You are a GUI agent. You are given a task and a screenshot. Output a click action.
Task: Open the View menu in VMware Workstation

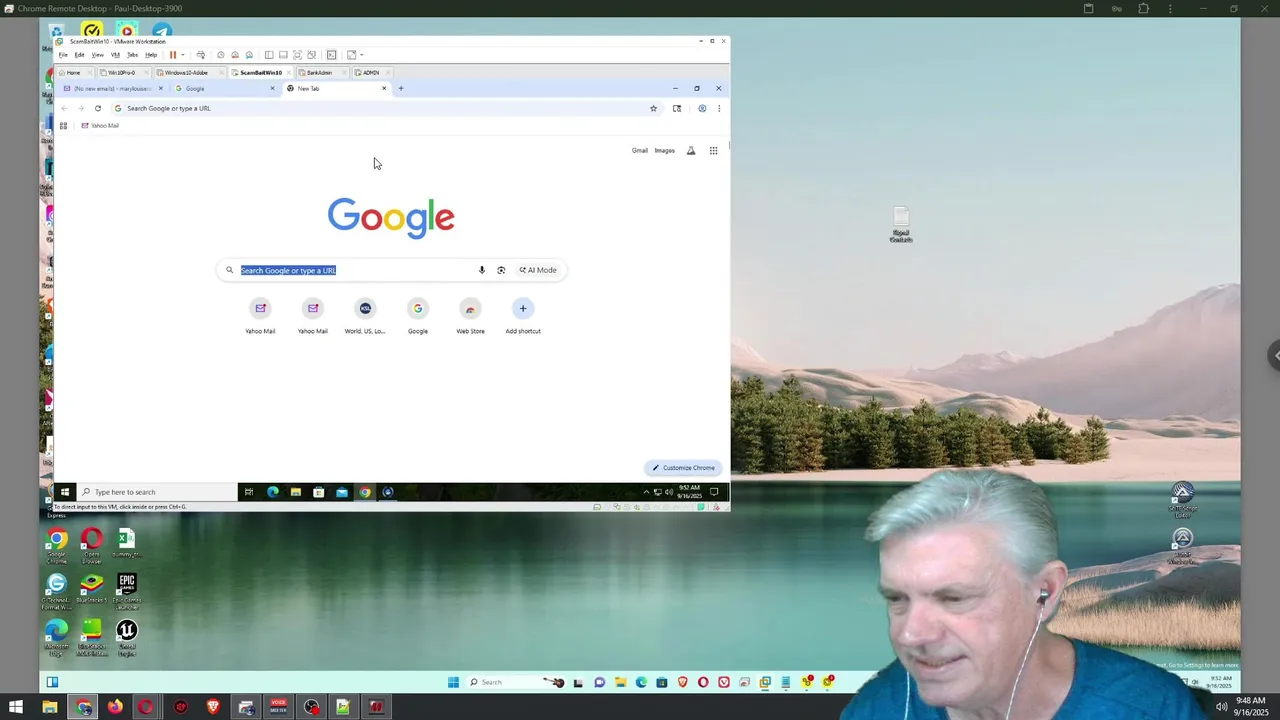pos(97,55)
